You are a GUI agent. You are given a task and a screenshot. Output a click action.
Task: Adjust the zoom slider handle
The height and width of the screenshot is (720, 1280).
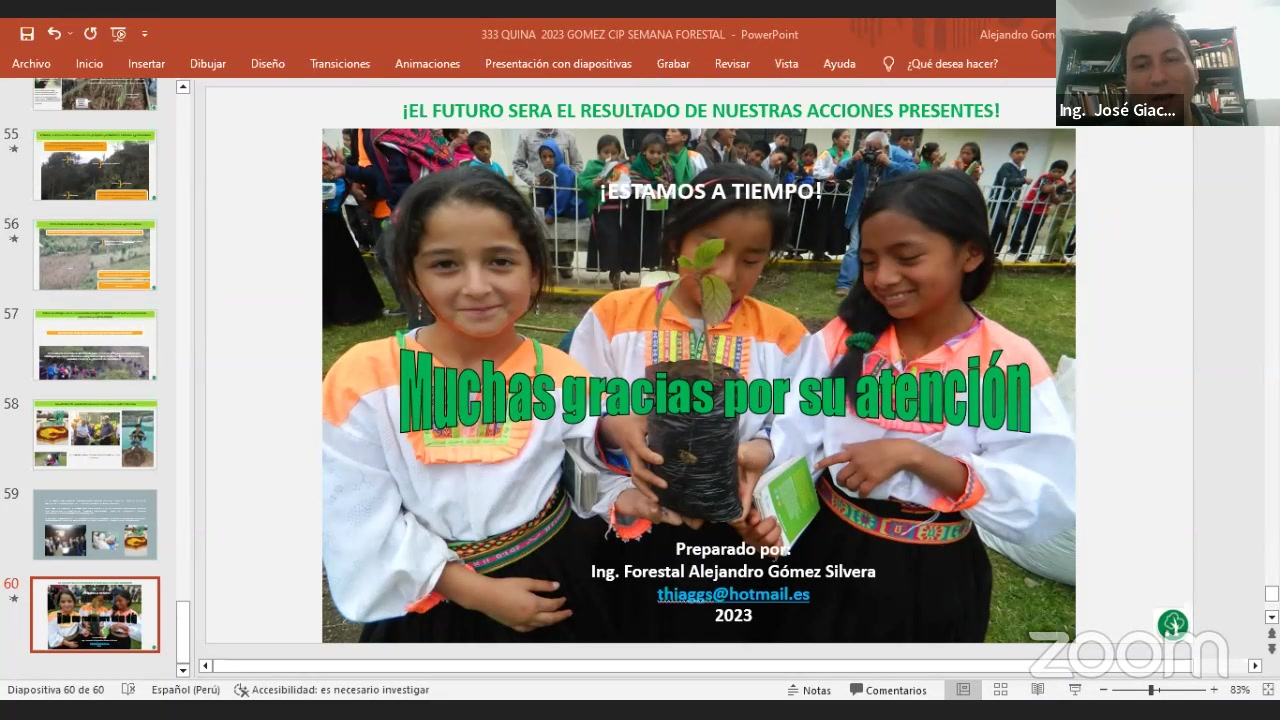(1151, 690)
